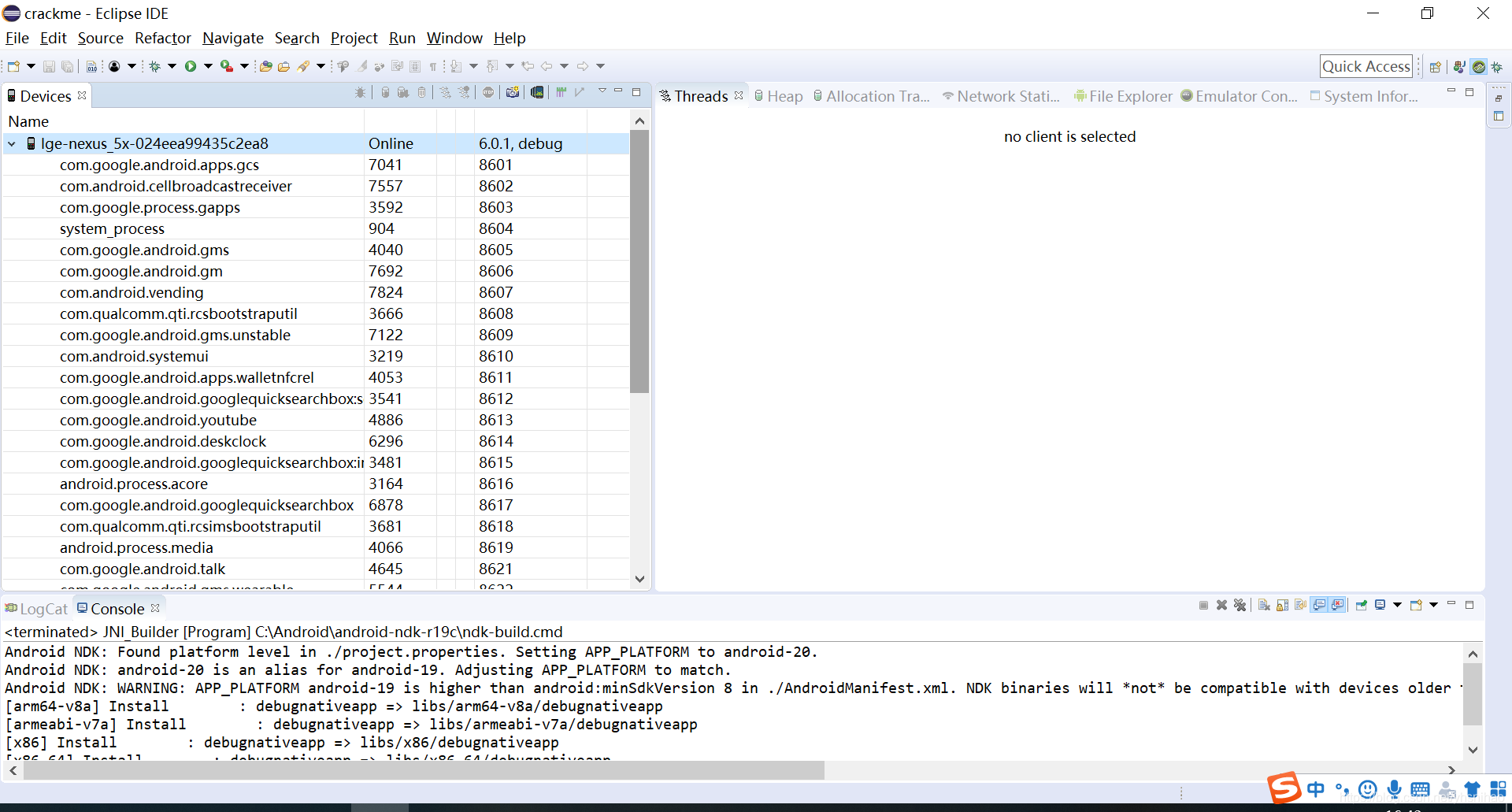Toggle Scroll Lock in Console
The image size is (1512, 812).
point(1282,605)
